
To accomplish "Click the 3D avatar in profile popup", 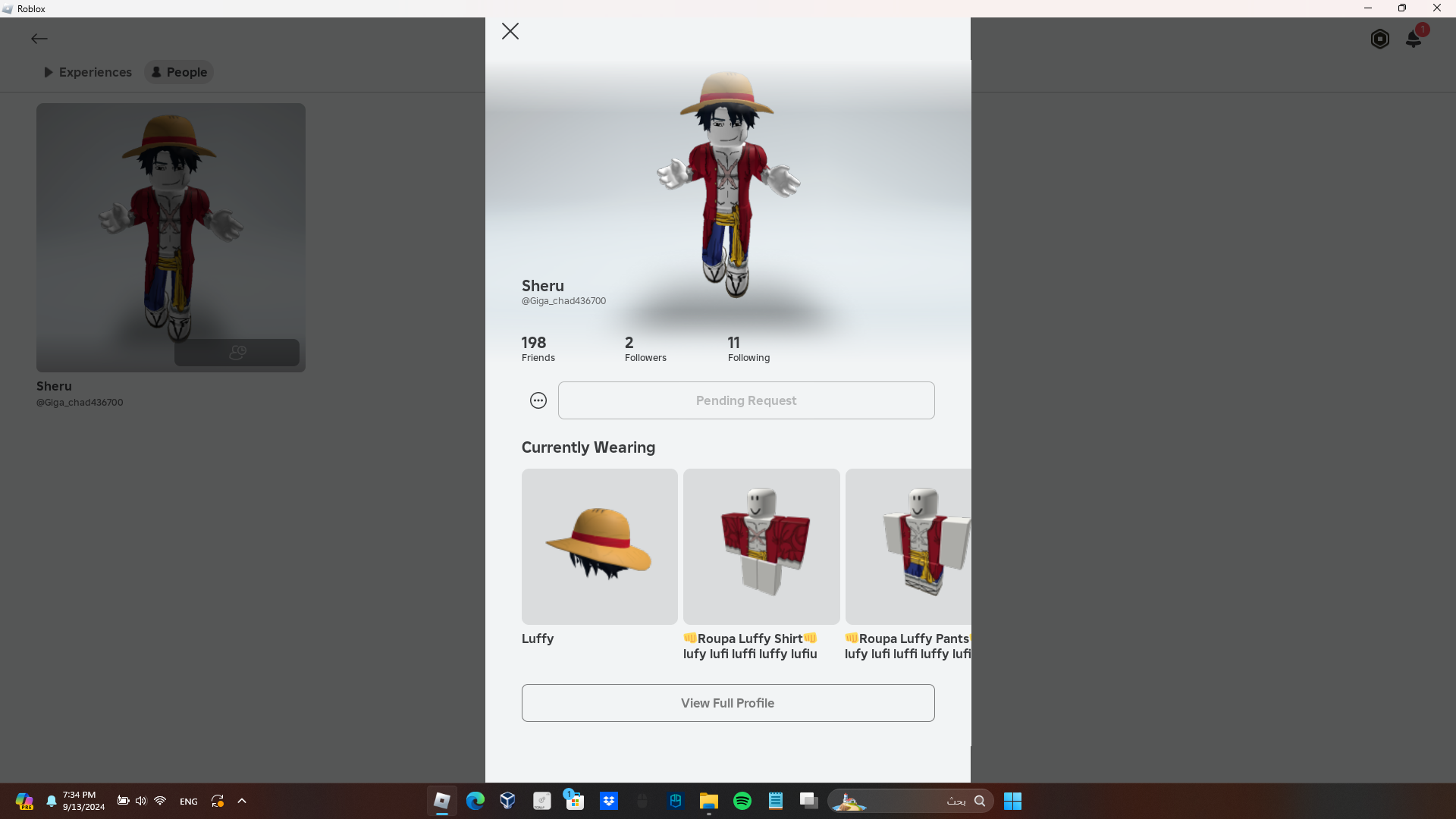I will tap(728, 184).
